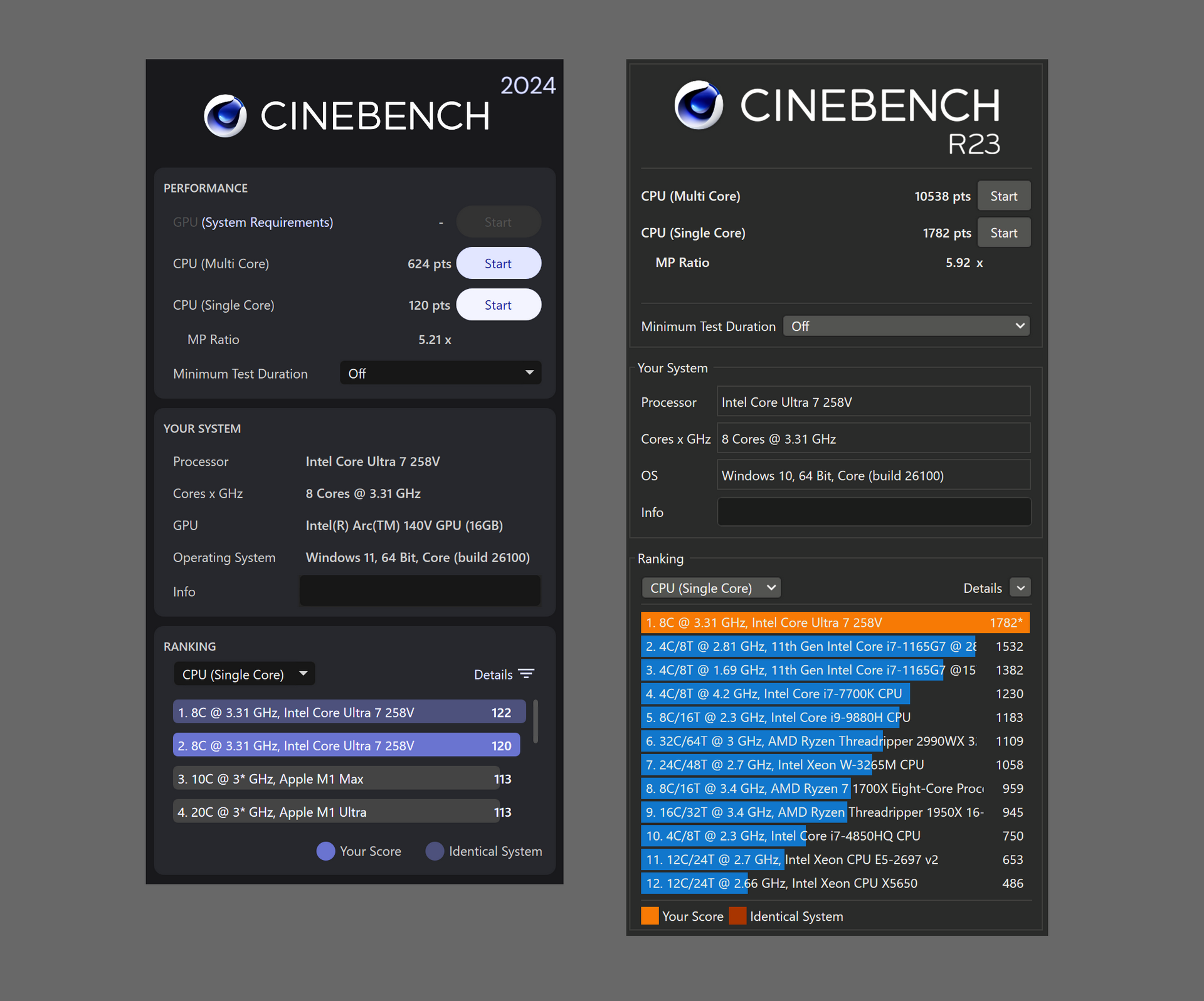Click Details filter icon in 2024 ranking
Viewport: 1204px width, 1001px height.
coord(526,674)
